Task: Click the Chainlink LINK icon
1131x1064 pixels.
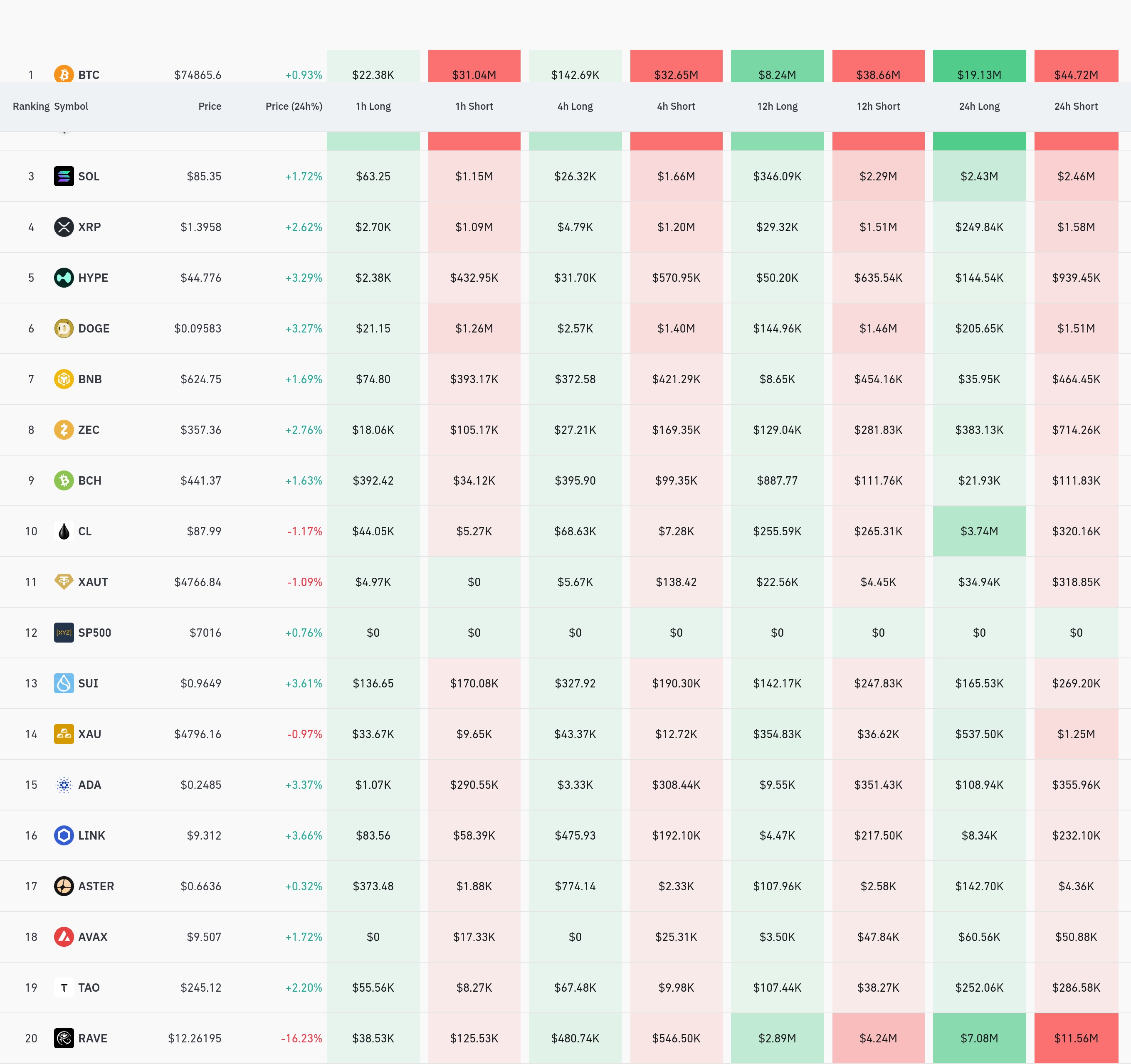Action: [64, 835]
